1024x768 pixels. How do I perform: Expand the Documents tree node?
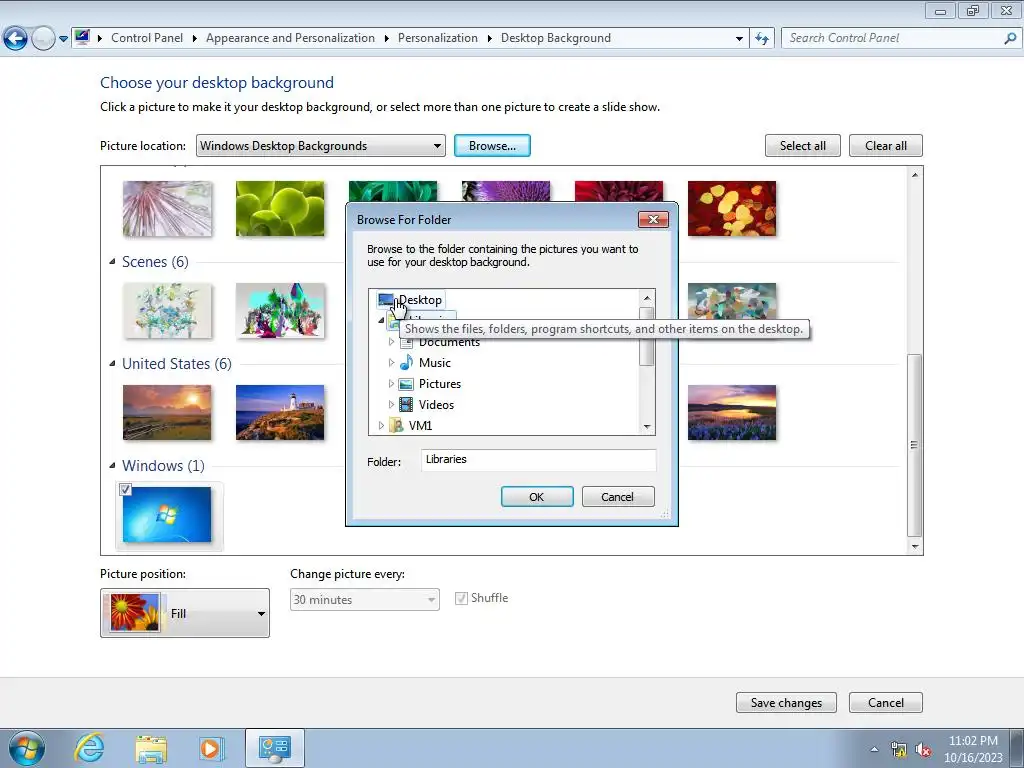coord(391,342)
